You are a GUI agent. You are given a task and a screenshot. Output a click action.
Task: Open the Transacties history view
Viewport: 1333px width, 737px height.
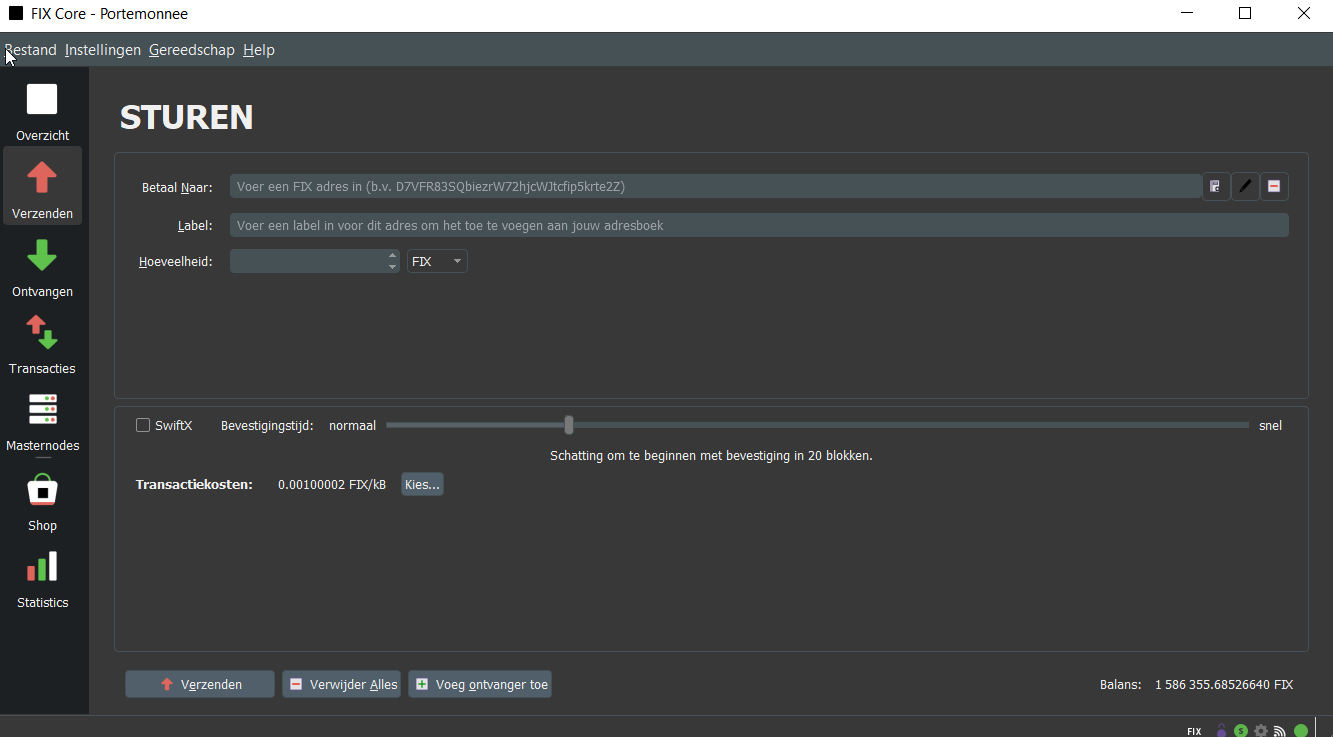[42, 344]
